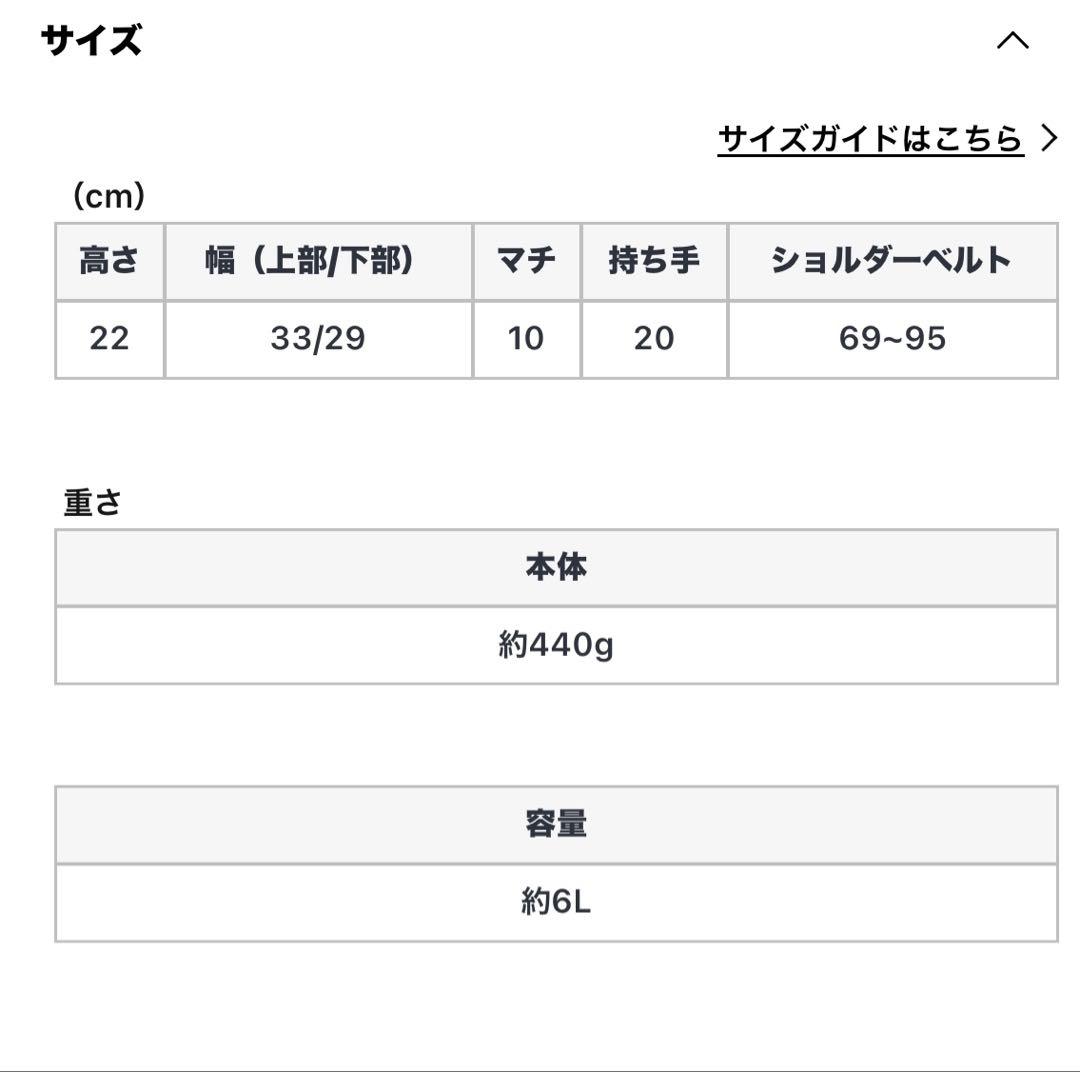Click the gusset value 10
The height and width of the screenshot is (1072, 1080).
click(x=527, y=338)
